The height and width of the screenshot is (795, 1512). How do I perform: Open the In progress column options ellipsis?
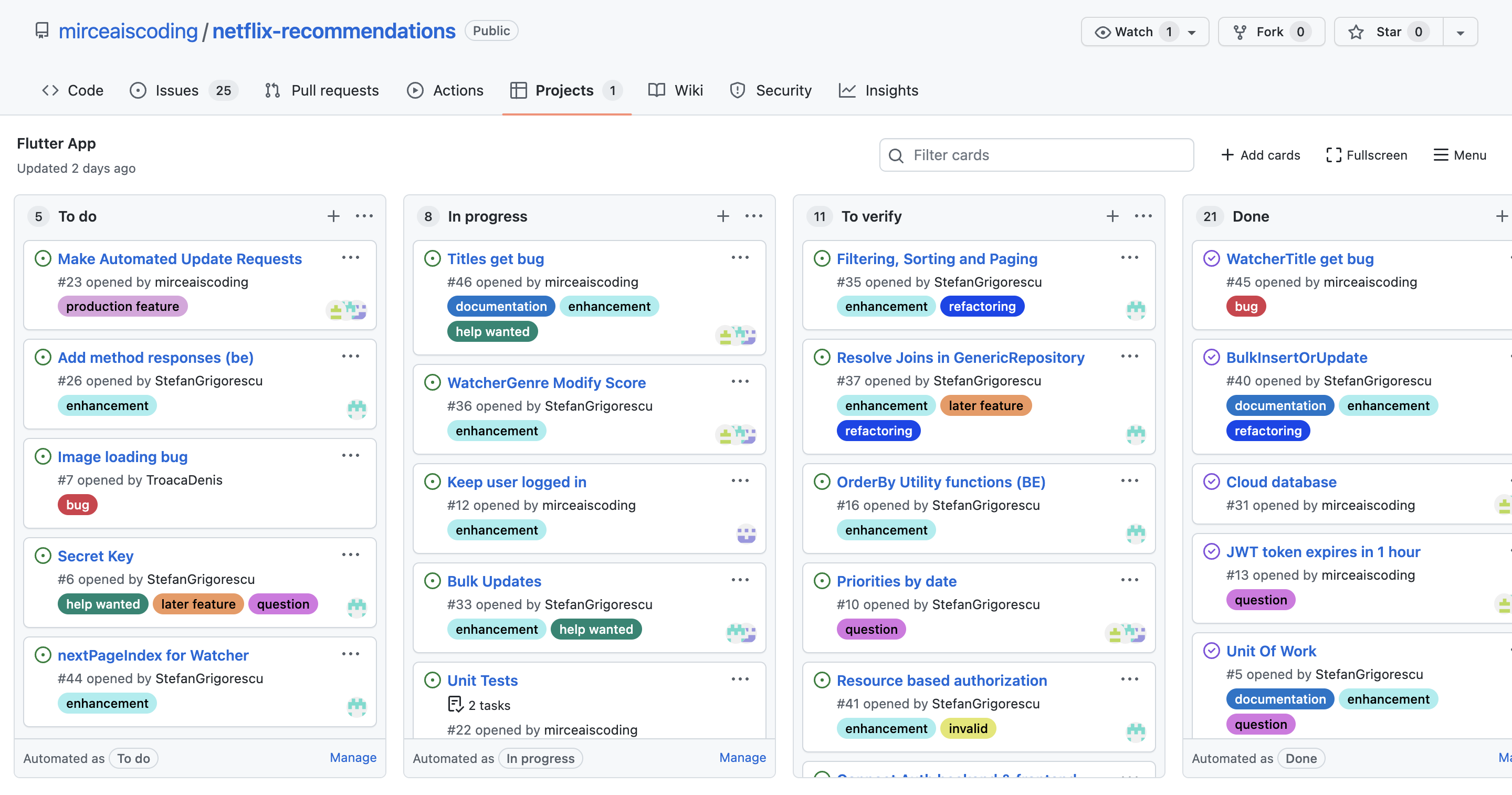click(x=754, y=216)
